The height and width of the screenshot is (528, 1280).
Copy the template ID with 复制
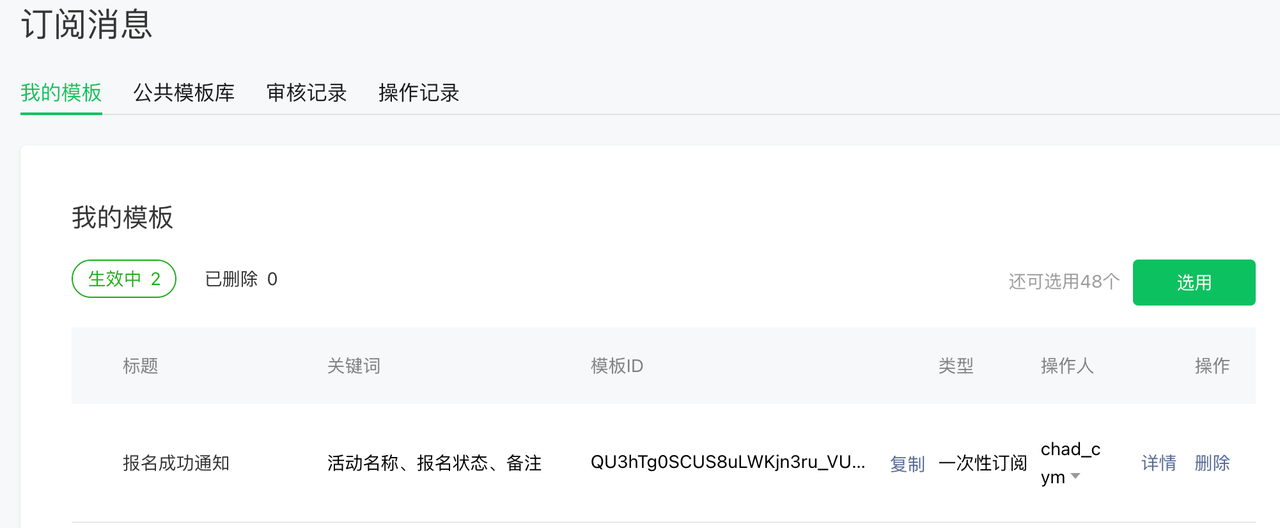[907, 464]
